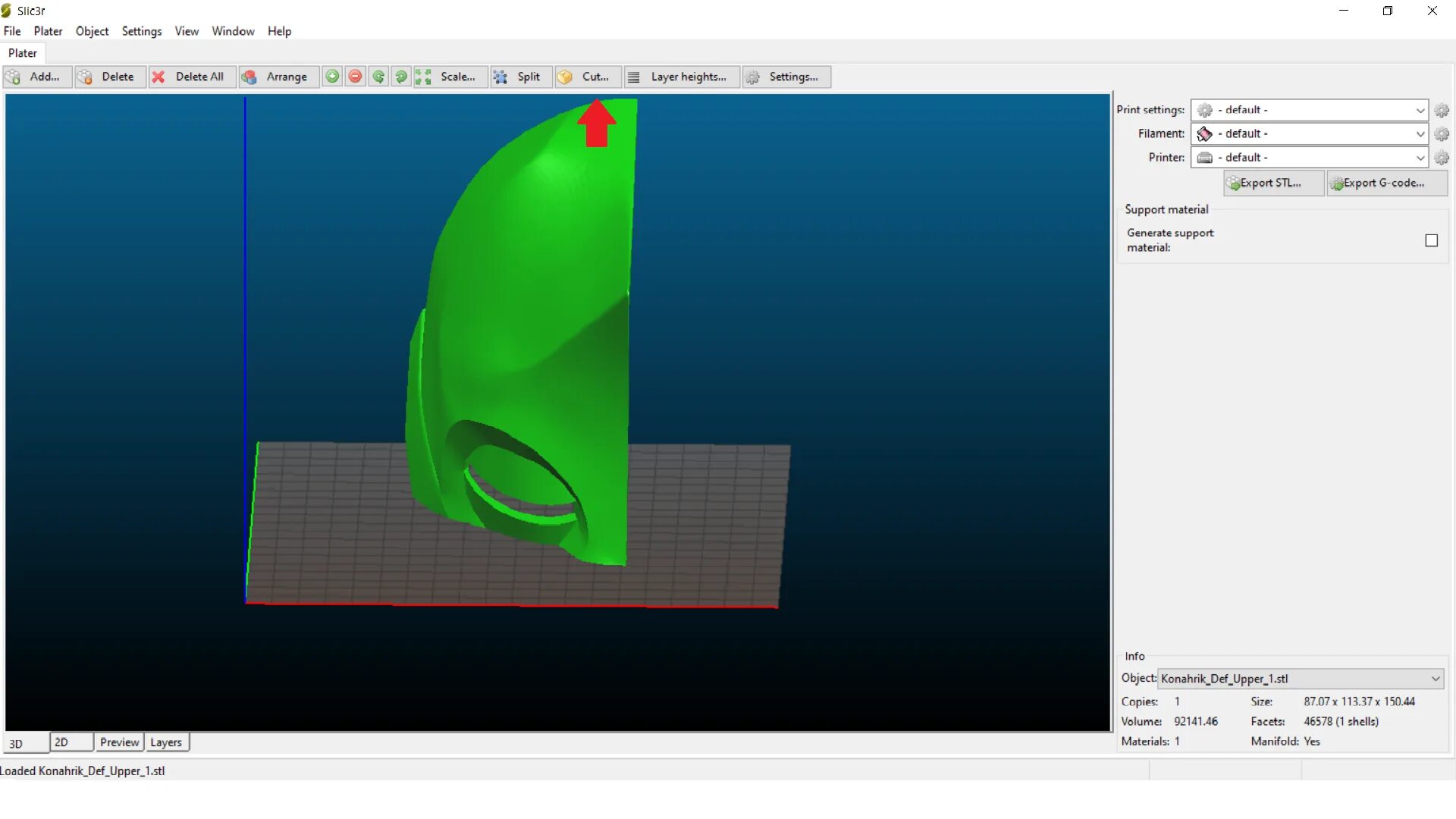The width and height of the screenshot is (1456, 819).
Task: Open the Window menu
Action: pyautogui.click(x=233, y=31)
